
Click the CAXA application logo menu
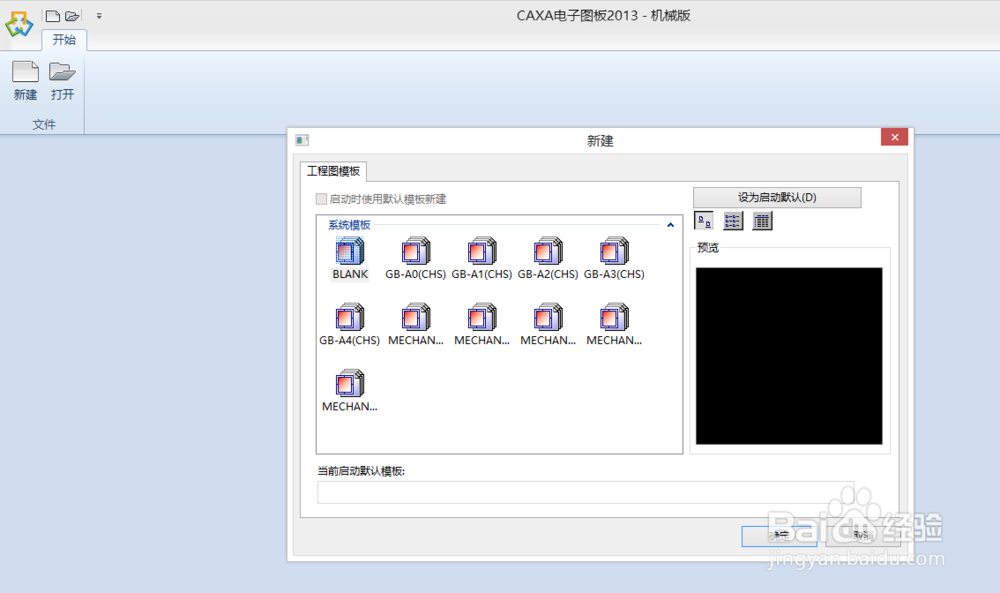point(18,24)
